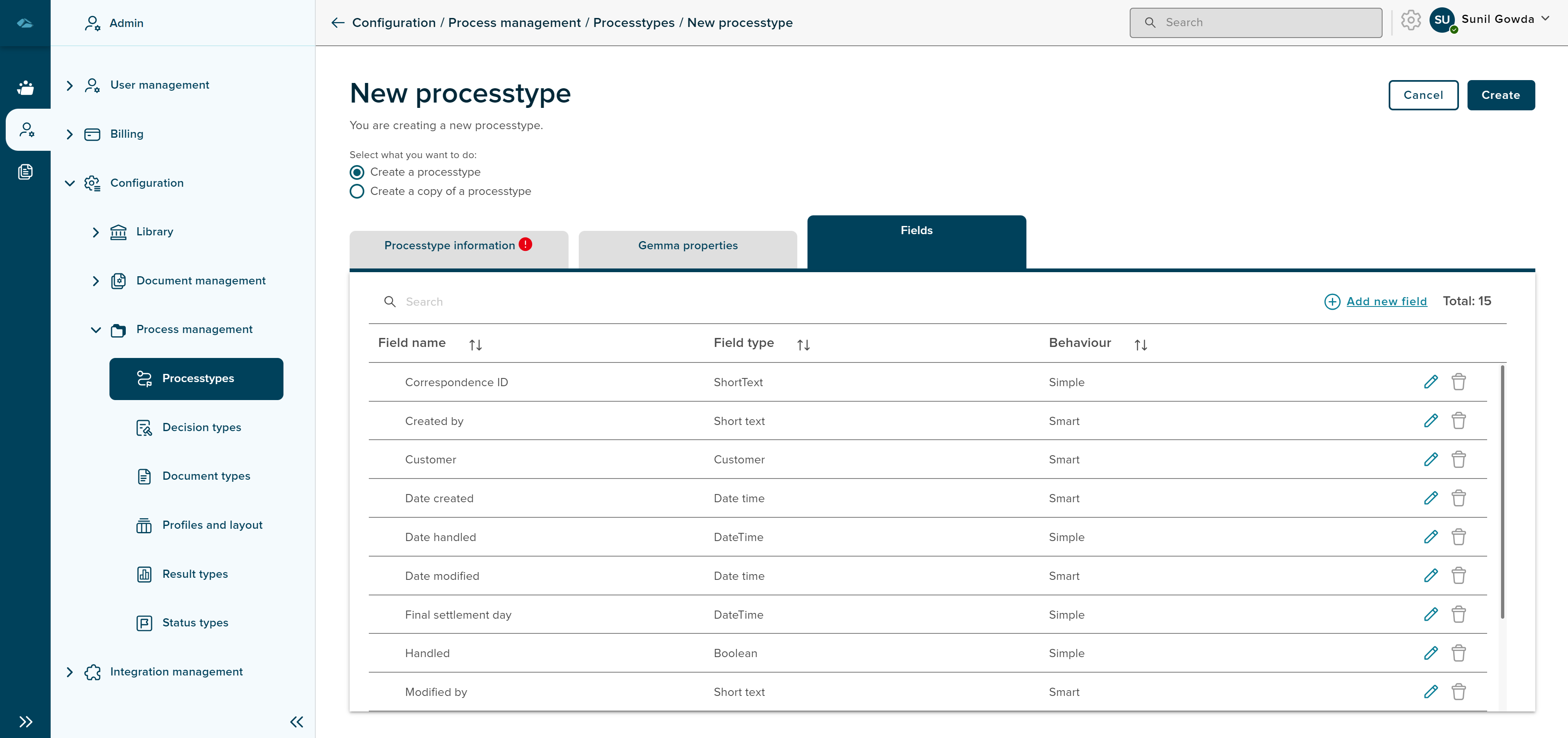Open settings gear in top bar
1568x738 pixels.
click(x=1410, y=21)
